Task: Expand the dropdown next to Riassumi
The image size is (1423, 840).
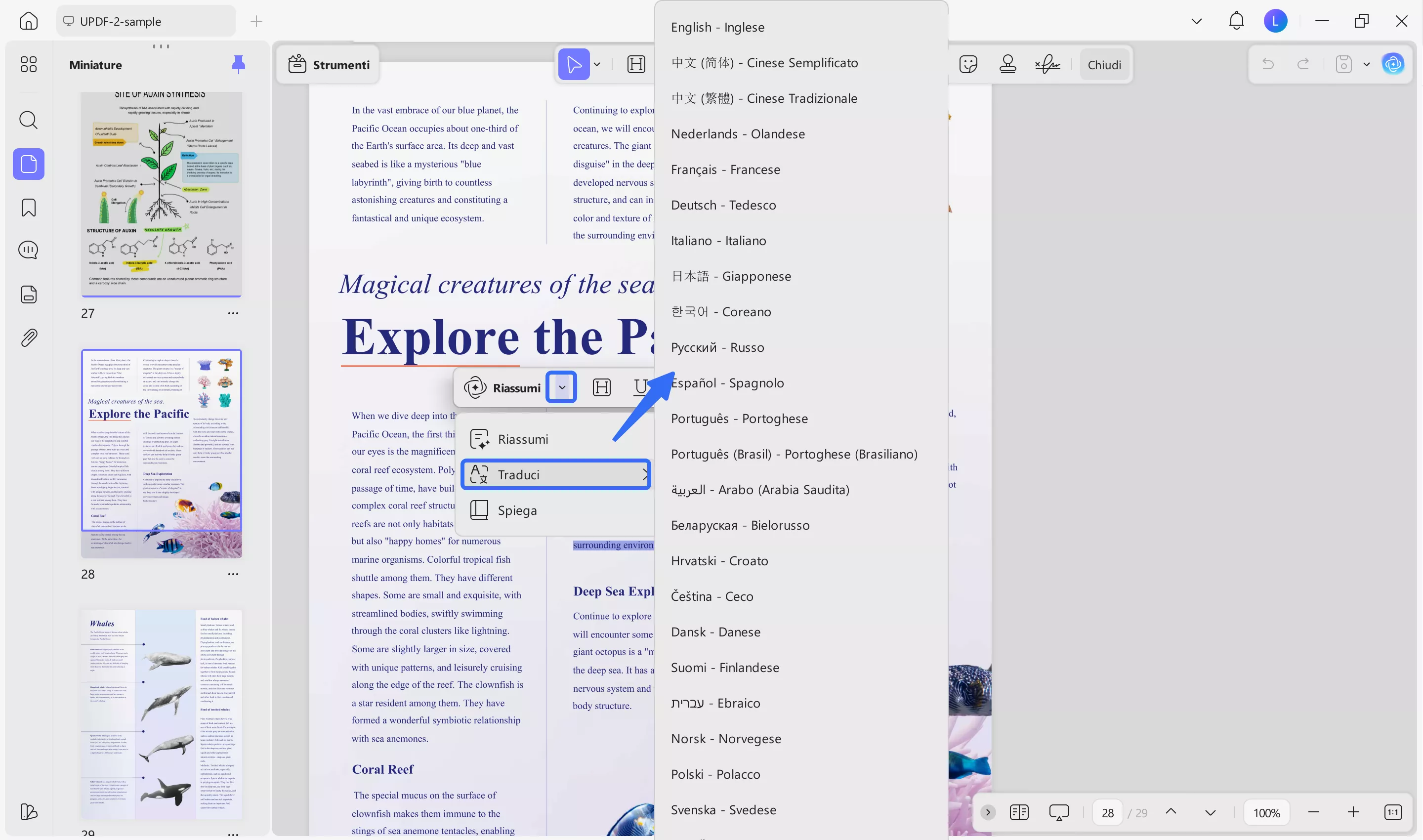Action: (561, 388)
